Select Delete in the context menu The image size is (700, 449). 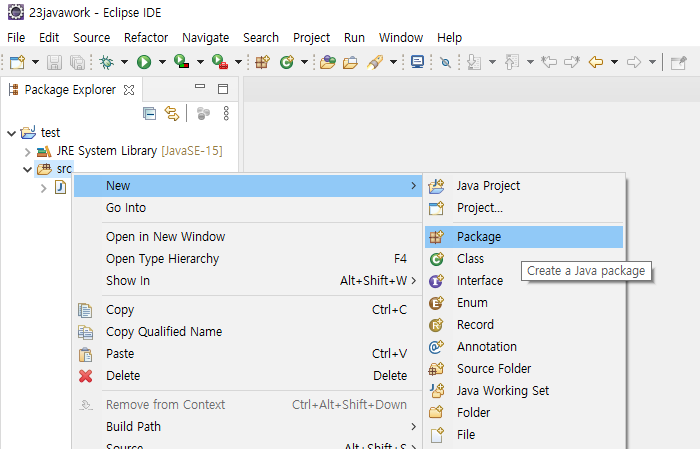click(x=248, y=376)
